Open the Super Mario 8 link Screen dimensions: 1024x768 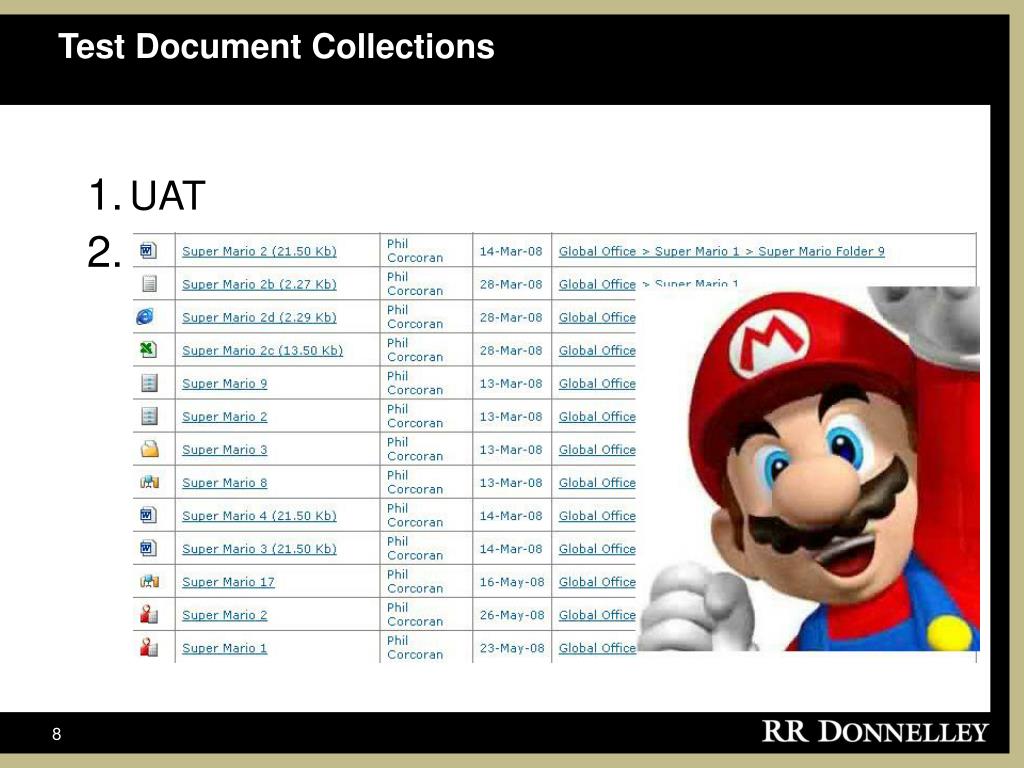[x=225, y=483]
